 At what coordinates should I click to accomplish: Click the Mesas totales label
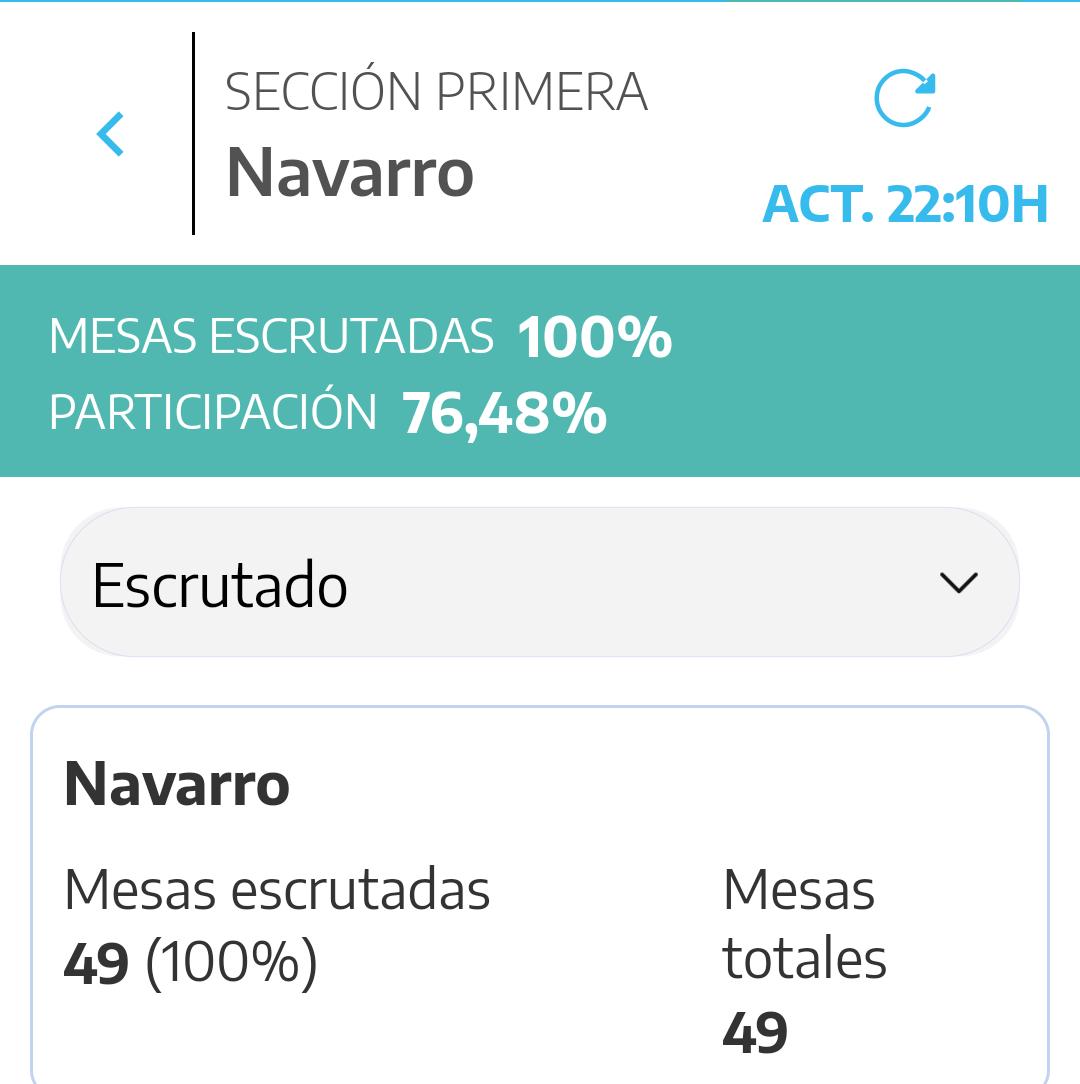tap(804, 924)
